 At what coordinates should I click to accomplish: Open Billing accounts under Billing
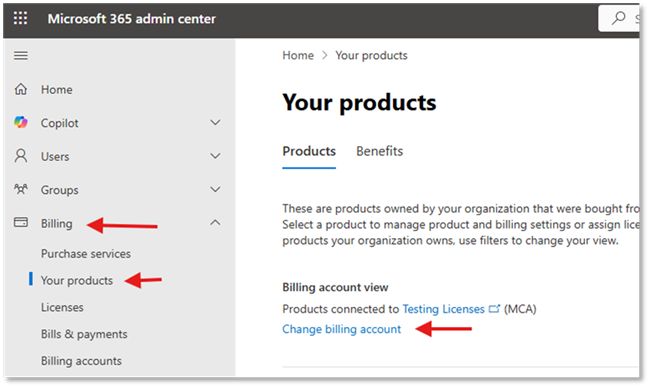click(x=81, y=361)
